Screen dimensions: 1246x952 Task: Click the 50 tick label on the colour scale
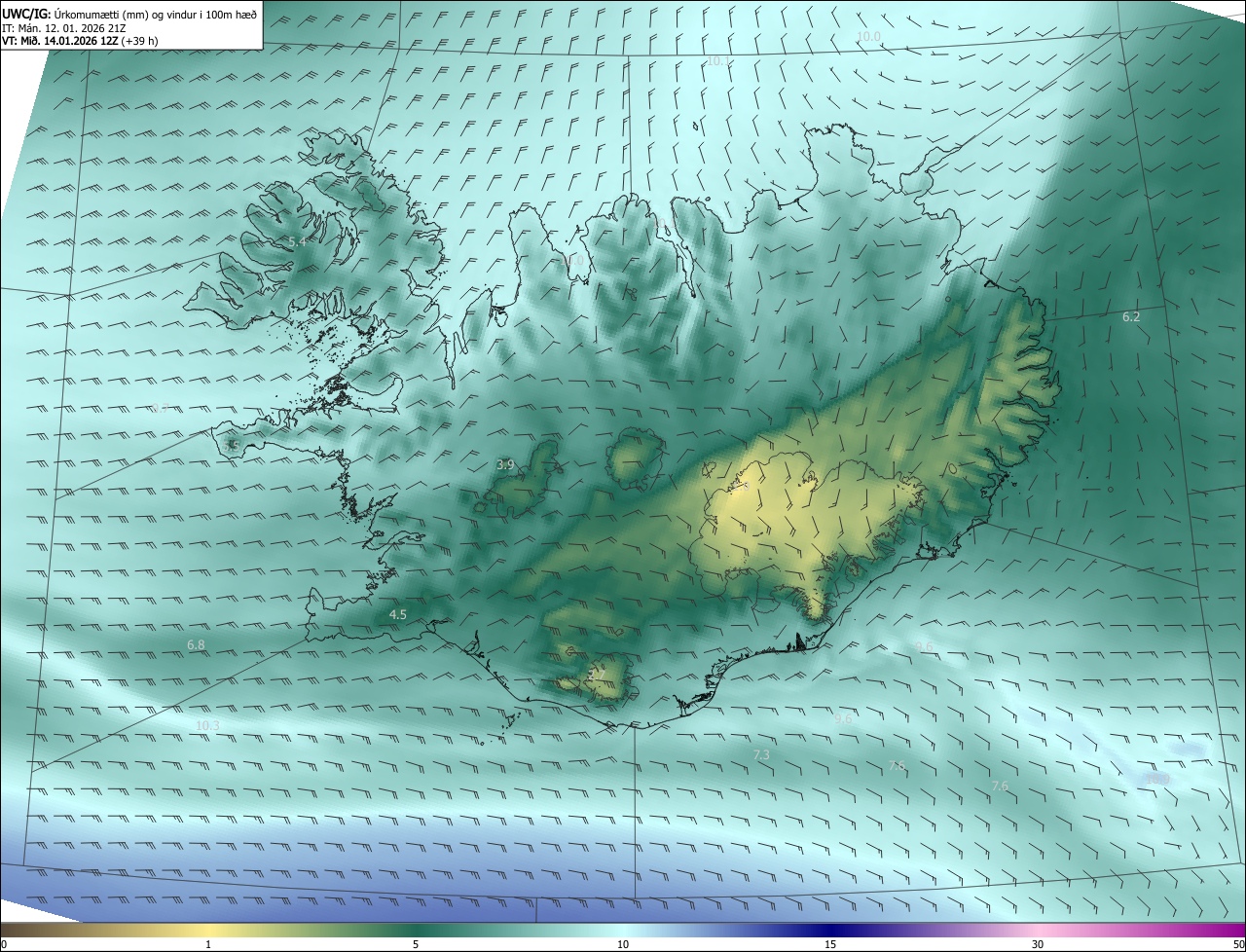pyautogui.click(x=1239, y=944)
